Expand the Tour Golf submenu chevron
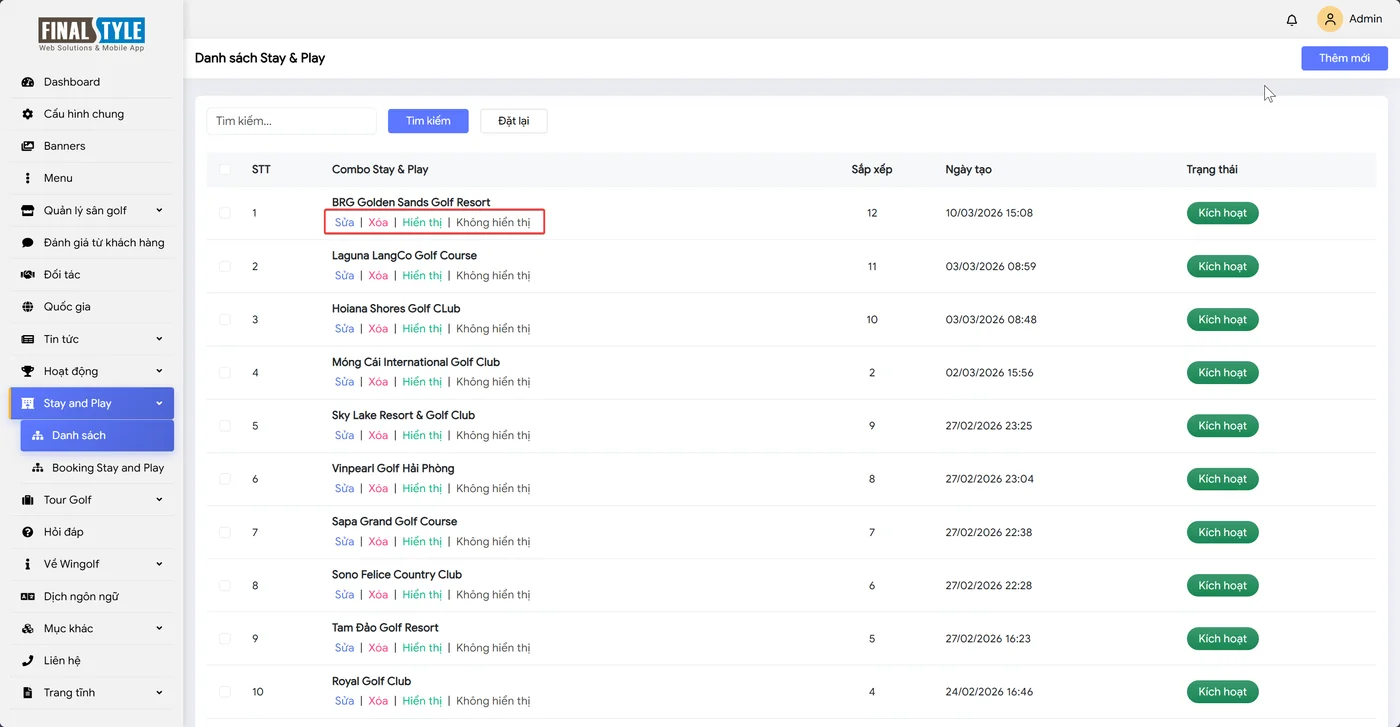The height and width of the screenshot is (727, 1400). (160, 500)
